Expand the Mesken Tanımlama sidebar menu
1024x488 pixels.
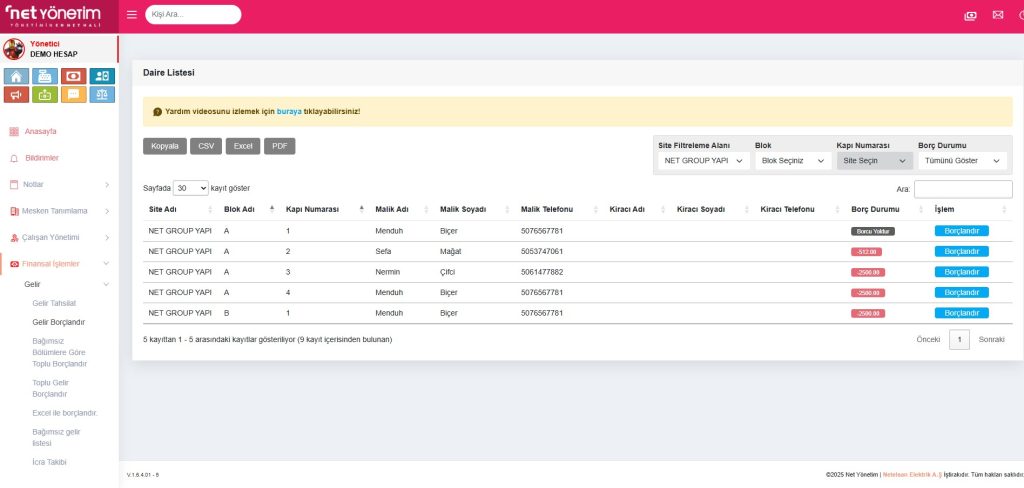coord(59,211)
